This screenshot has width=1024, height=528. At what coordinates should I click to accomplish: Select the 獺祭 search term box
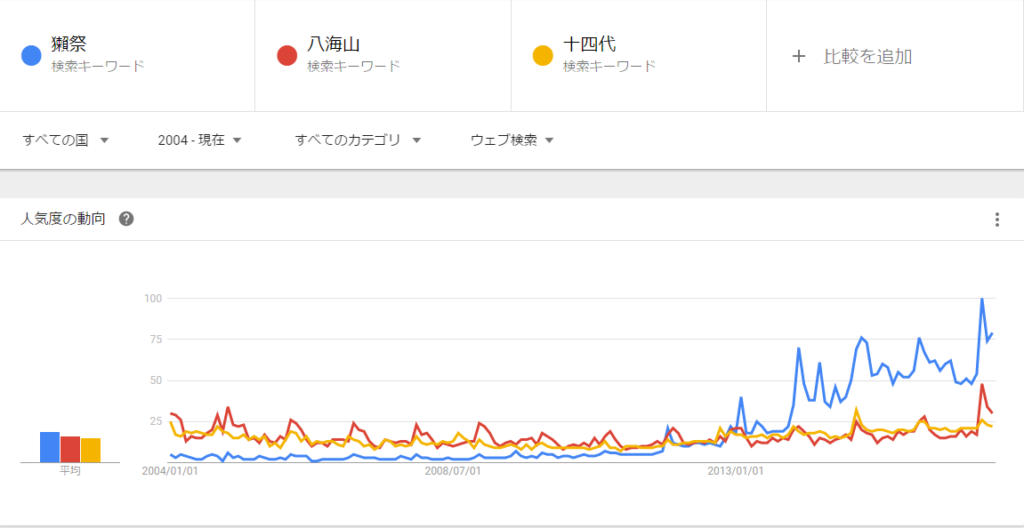(x=128, y=56)
